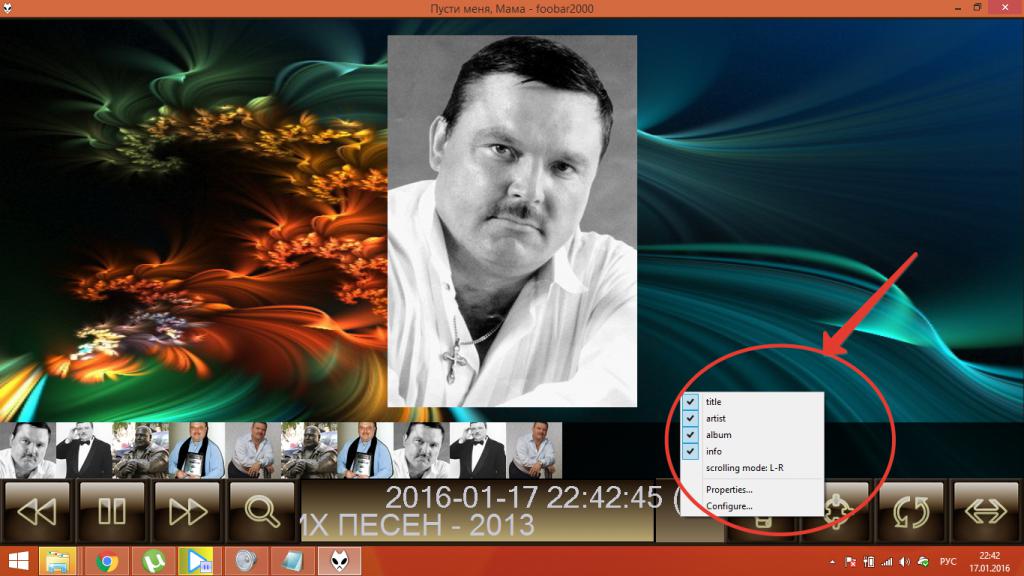Image resolution: width=1024 pixels, height=576 pixels.
Task: Click the previous track rewind button
Action: pyautogui.click(x=37, y=511)
